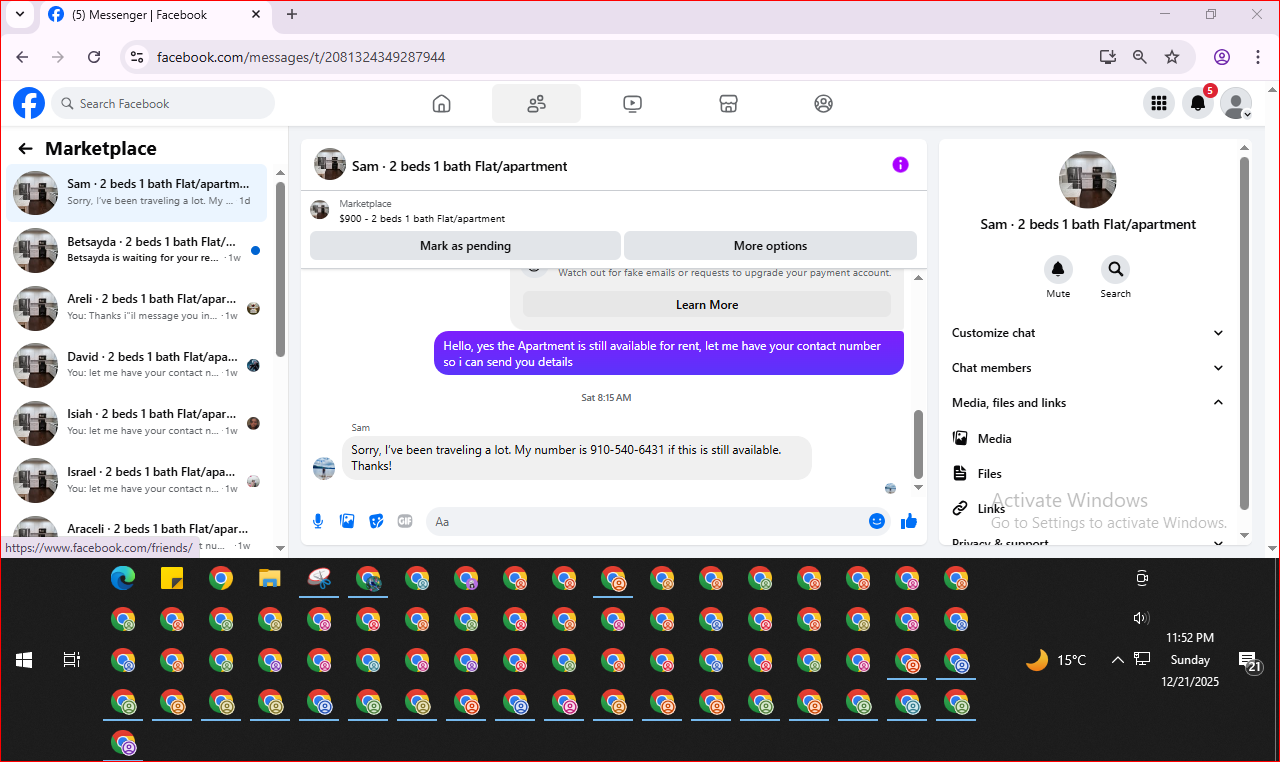Image resolution: width=1280 pixels, height=762 pixels.
Task: Open the Windows Start menu
Action: (x=24, y=660)
